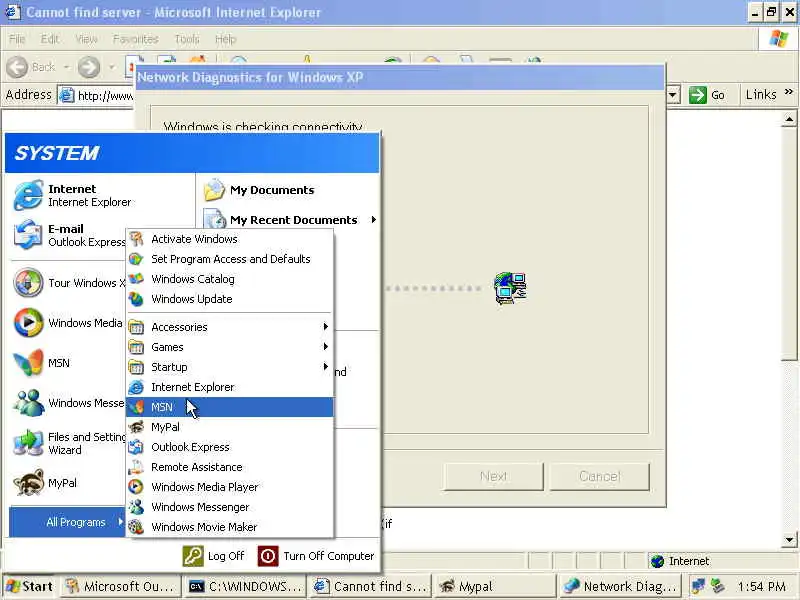Click network connection tray icon
The height and width of the screenshot is (600, 800).
(697, 586)
